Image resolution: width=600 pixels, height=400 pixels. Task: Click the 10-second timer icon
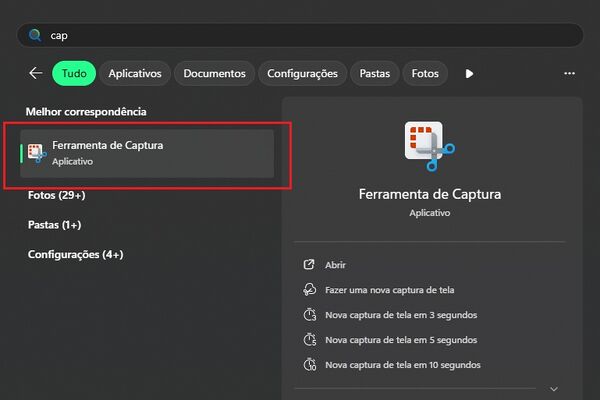(x=310, y=364)
